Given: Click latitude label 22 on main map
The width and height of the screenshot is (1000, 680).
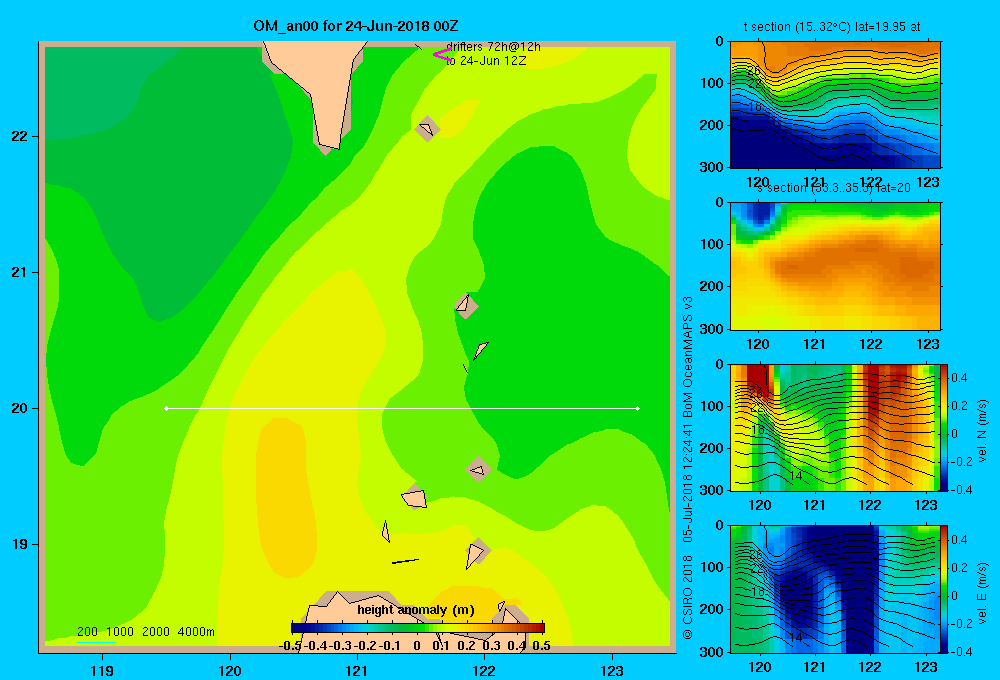Looking at the screenshot, I should (x=20, y=136).
